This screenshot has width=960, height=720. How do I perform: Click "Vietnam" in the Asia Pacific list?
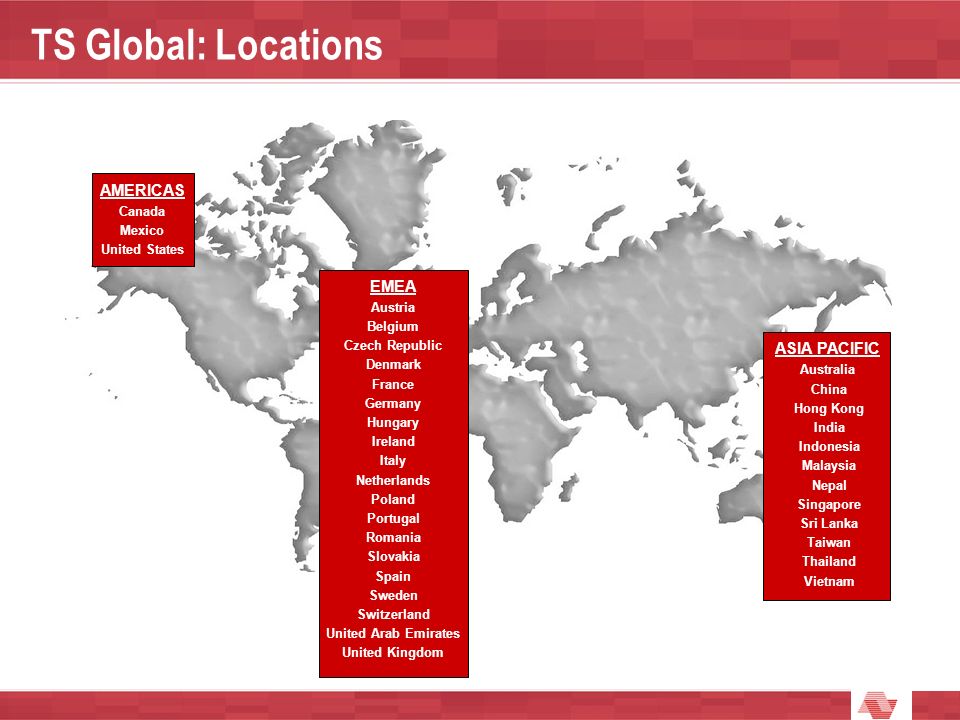click(829, 581)
